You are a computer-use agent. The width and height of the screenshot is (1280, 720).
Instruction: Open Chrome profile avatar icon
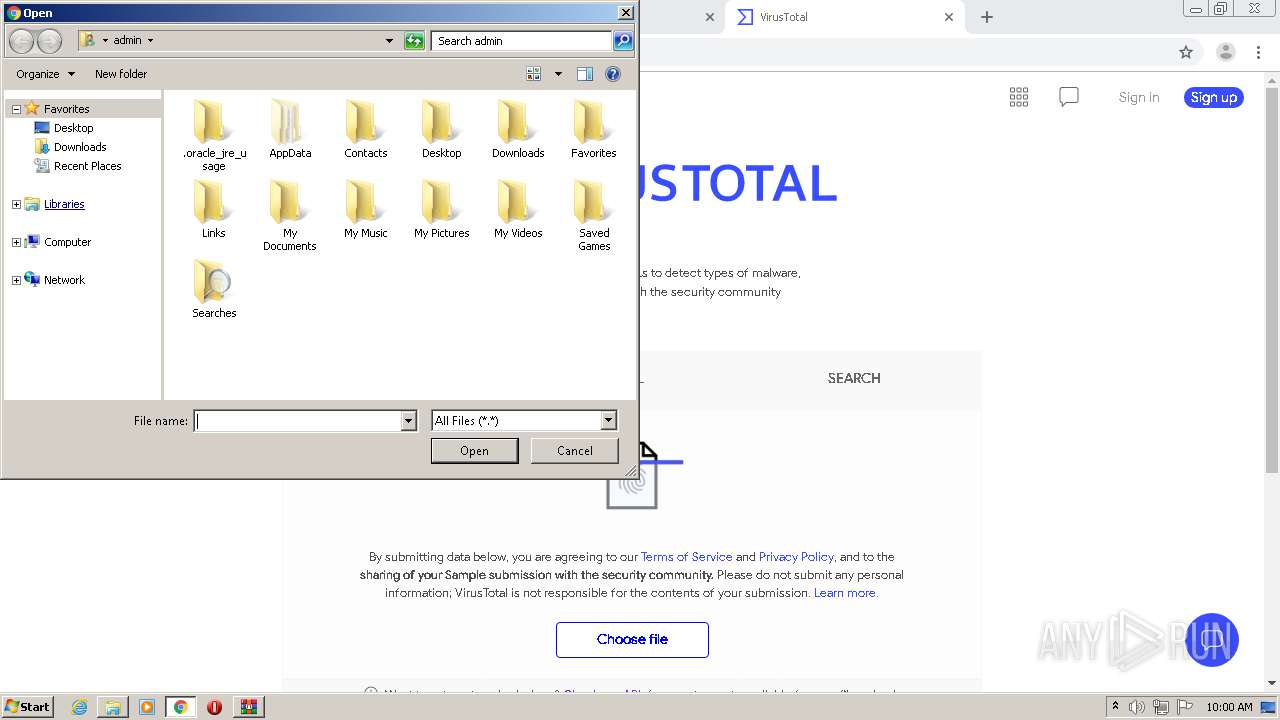pos(1225,52)
